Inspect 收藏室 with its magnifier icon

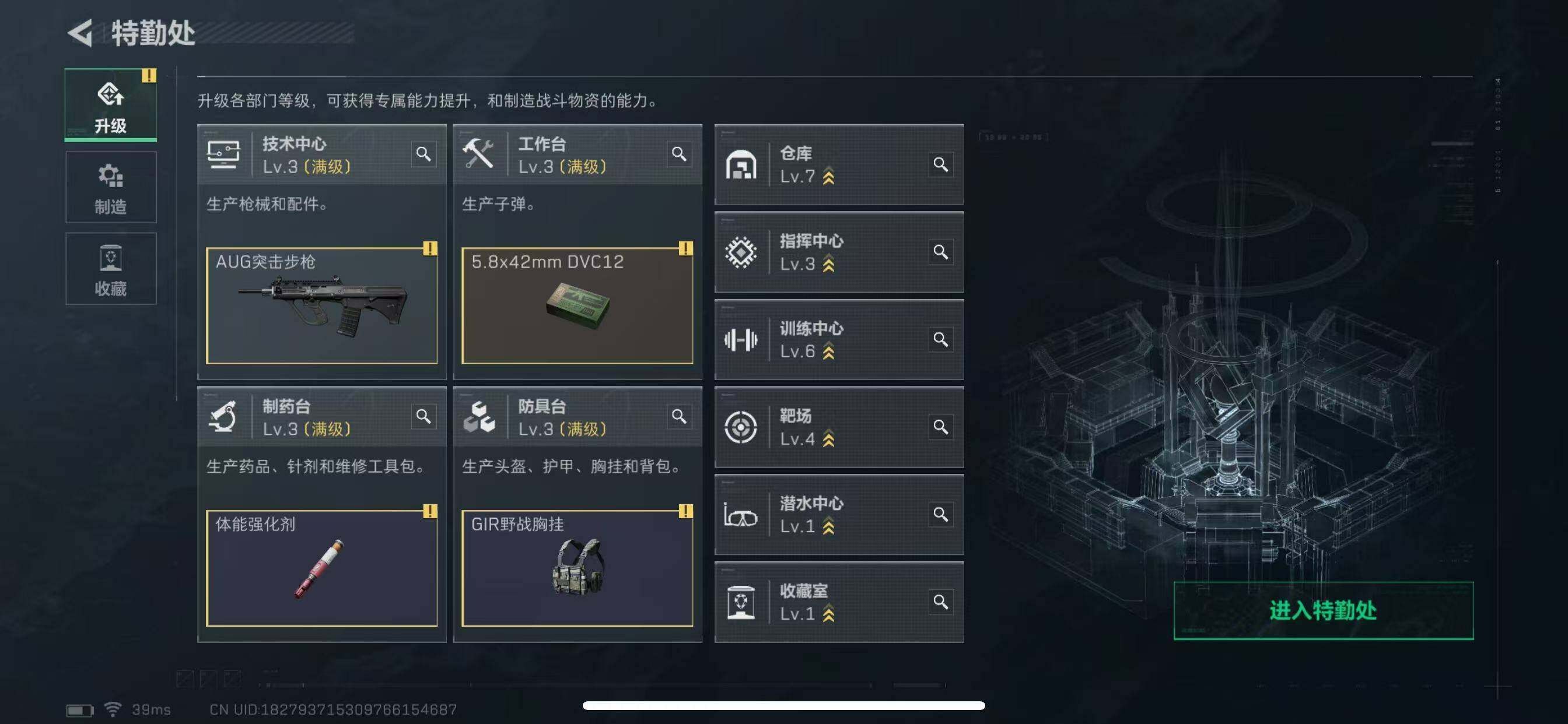[x=940, y=602]
